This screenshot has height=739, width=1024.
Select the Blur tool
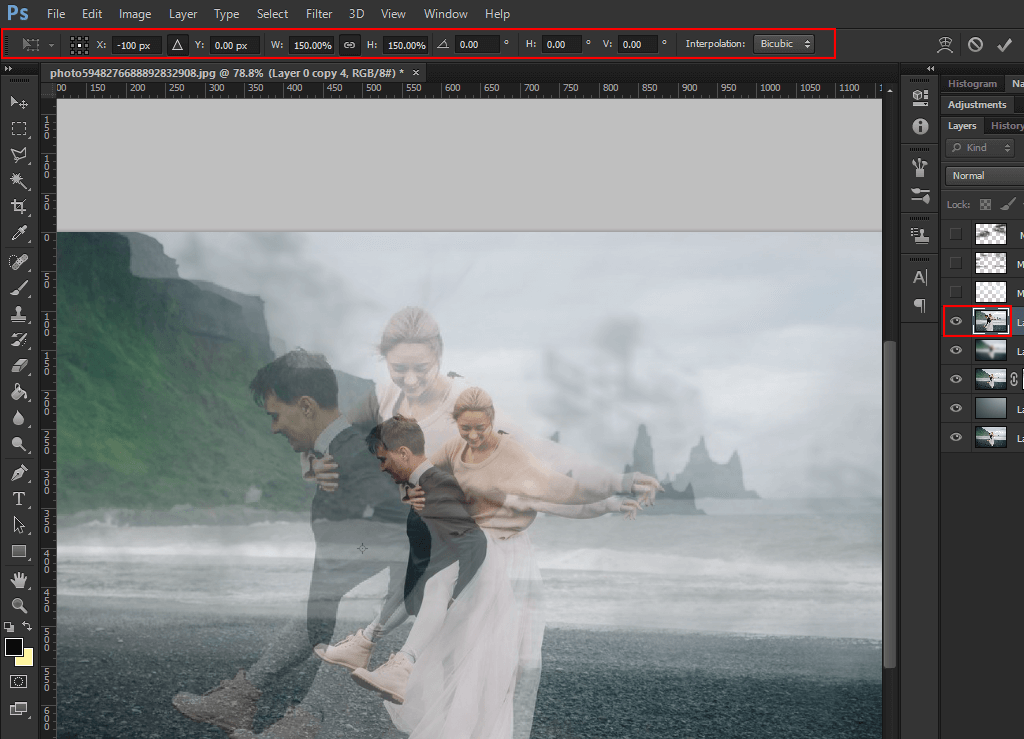19,418
